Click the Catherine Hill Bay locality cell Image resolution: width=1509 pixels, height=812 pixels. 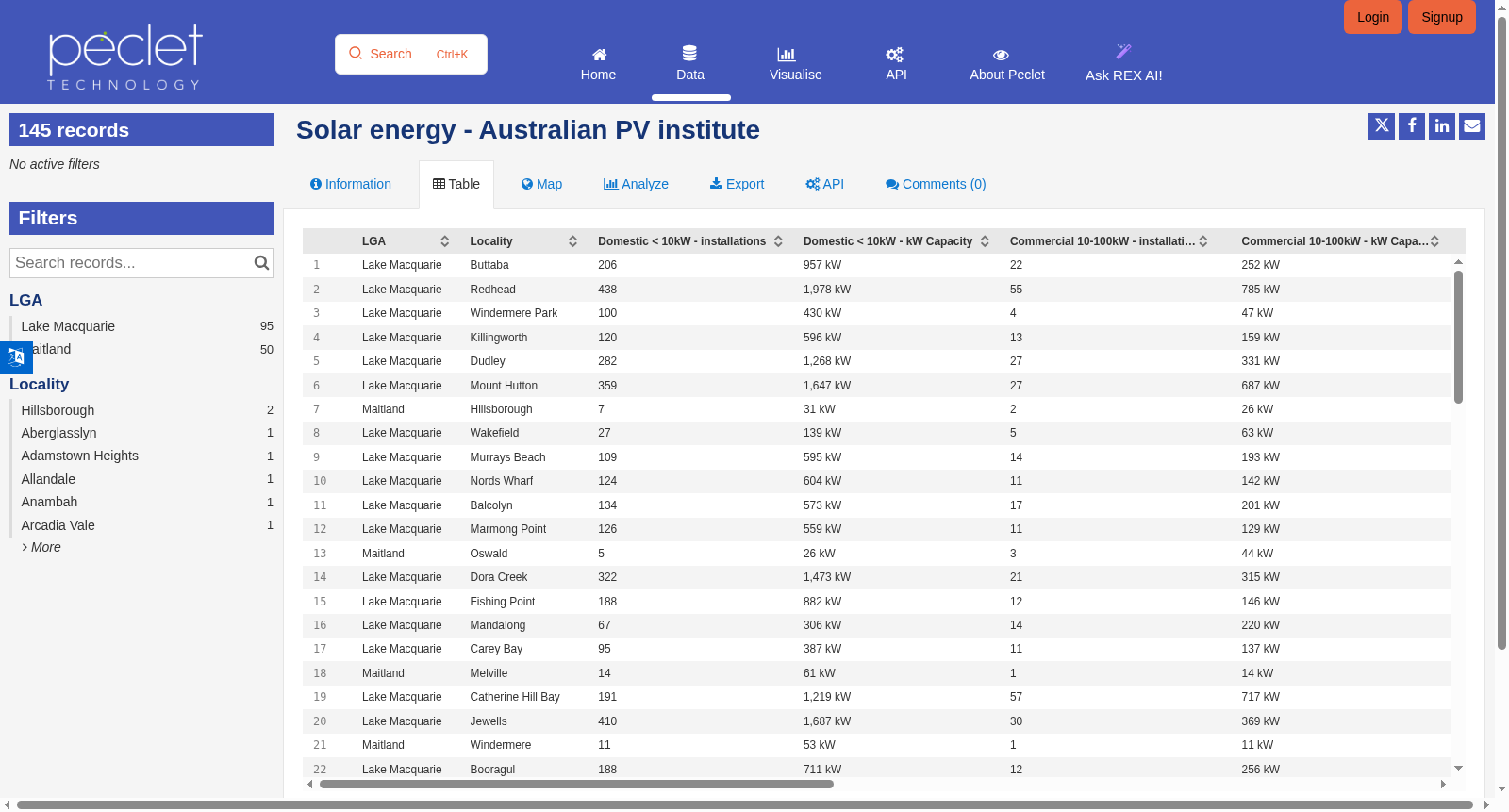(515, 697)
